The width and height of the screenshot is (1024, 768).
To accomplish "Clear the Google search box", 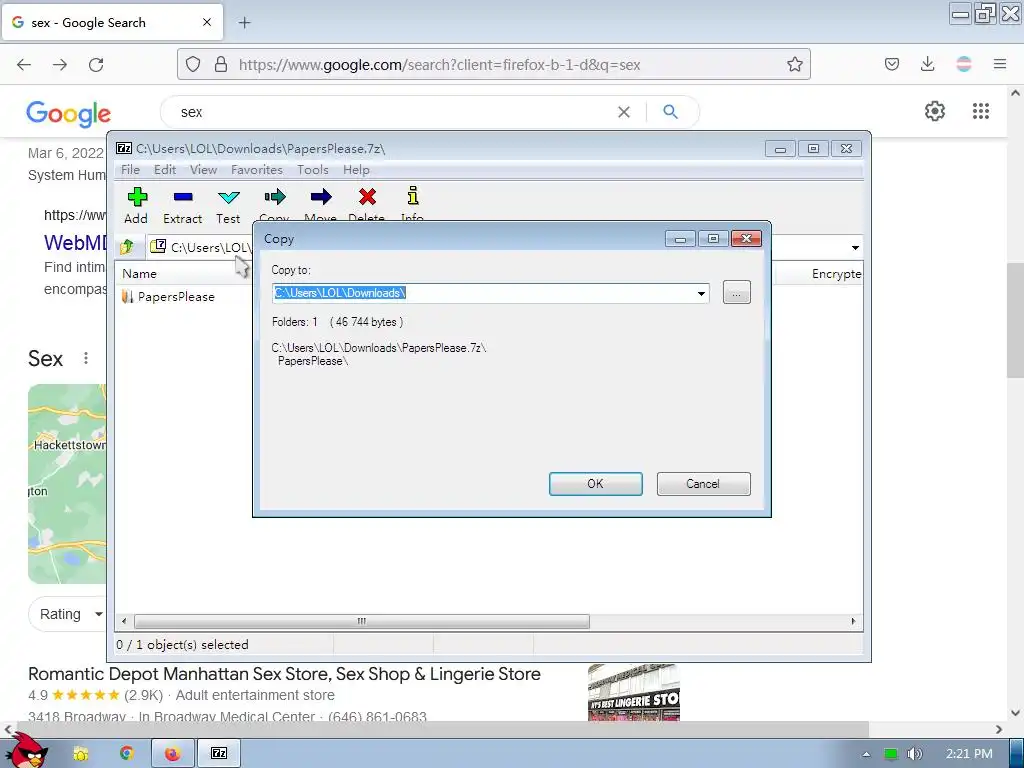I will click(624, 112).
